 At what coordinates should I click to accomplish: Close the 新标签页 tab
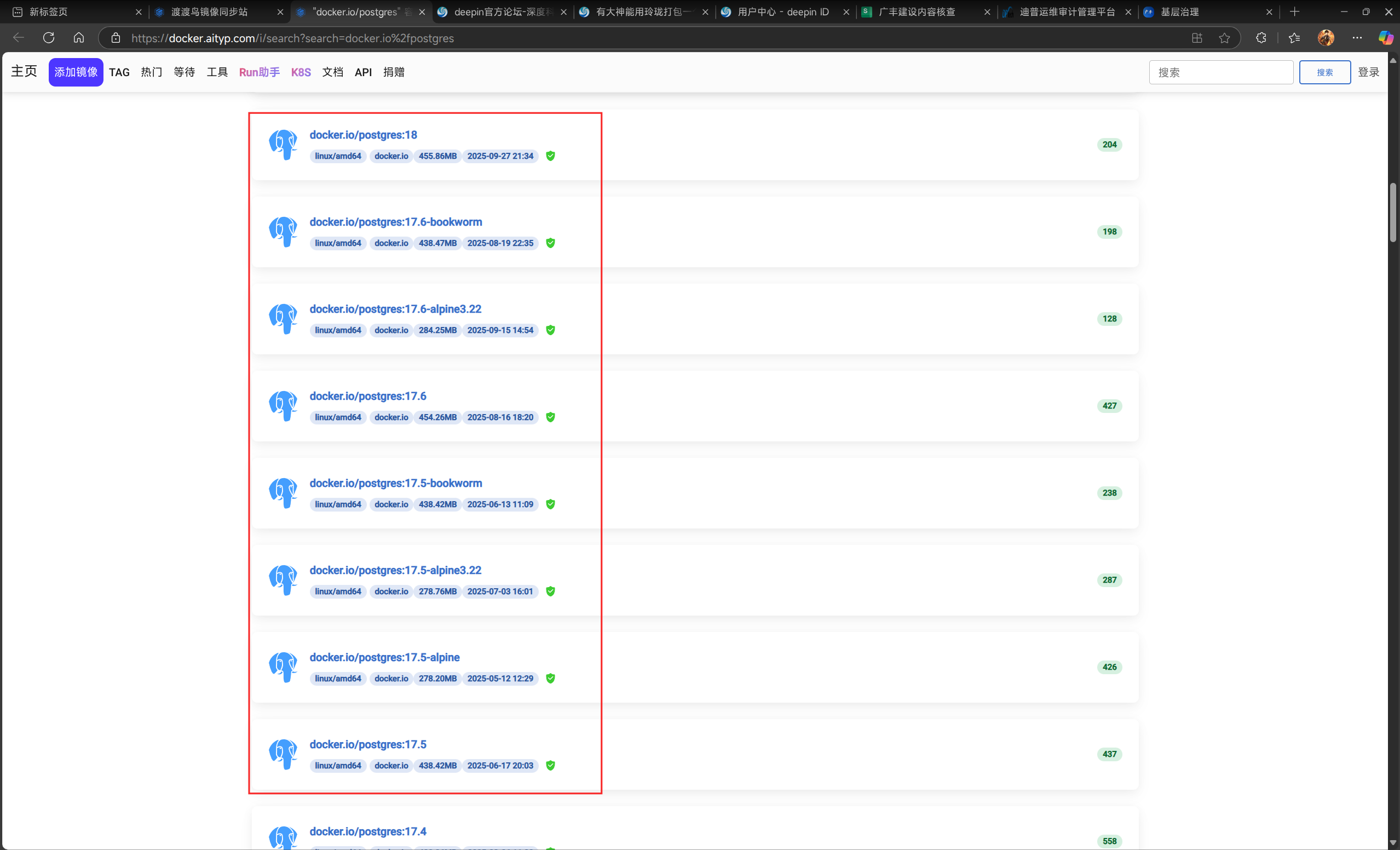click(x=138, y=12)
